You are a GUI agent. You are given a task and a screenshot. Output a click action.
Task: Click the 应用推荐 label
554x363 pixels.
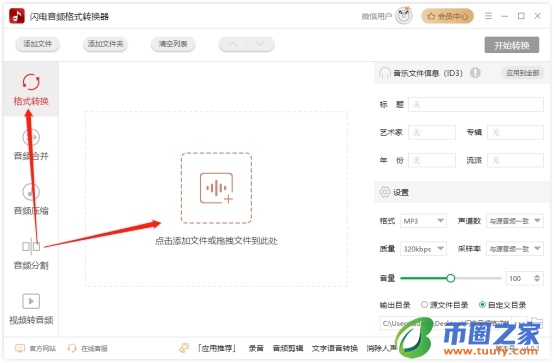217,349
